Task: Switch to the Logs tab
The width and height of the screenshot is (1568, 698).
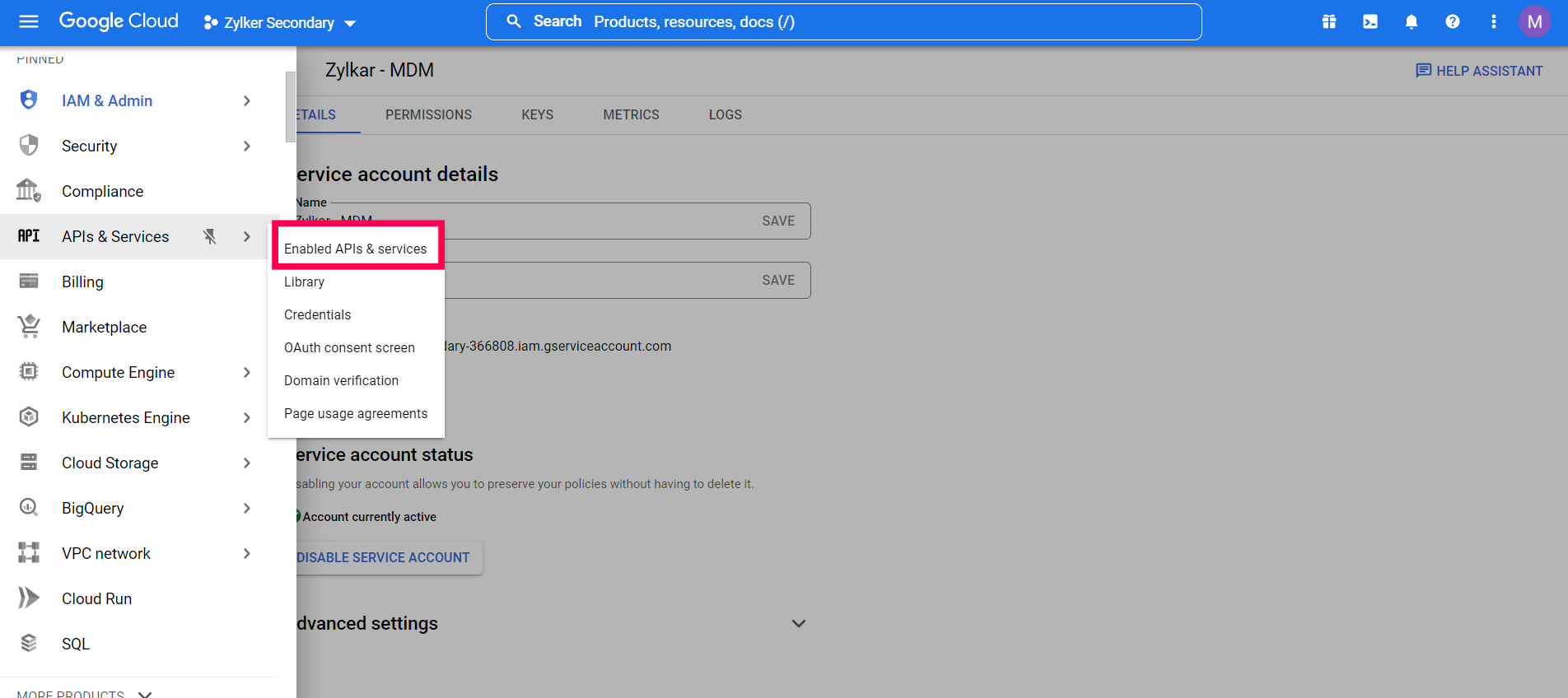Action: [x=725, y=114]
